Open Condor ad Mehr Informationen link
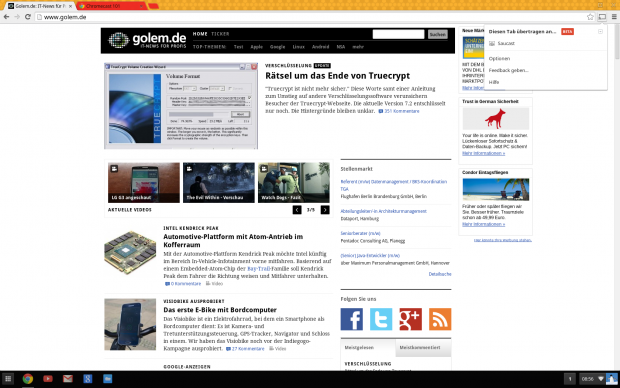Screen dimensions: 620x388 pyautogui.click(x=483, y=224)
